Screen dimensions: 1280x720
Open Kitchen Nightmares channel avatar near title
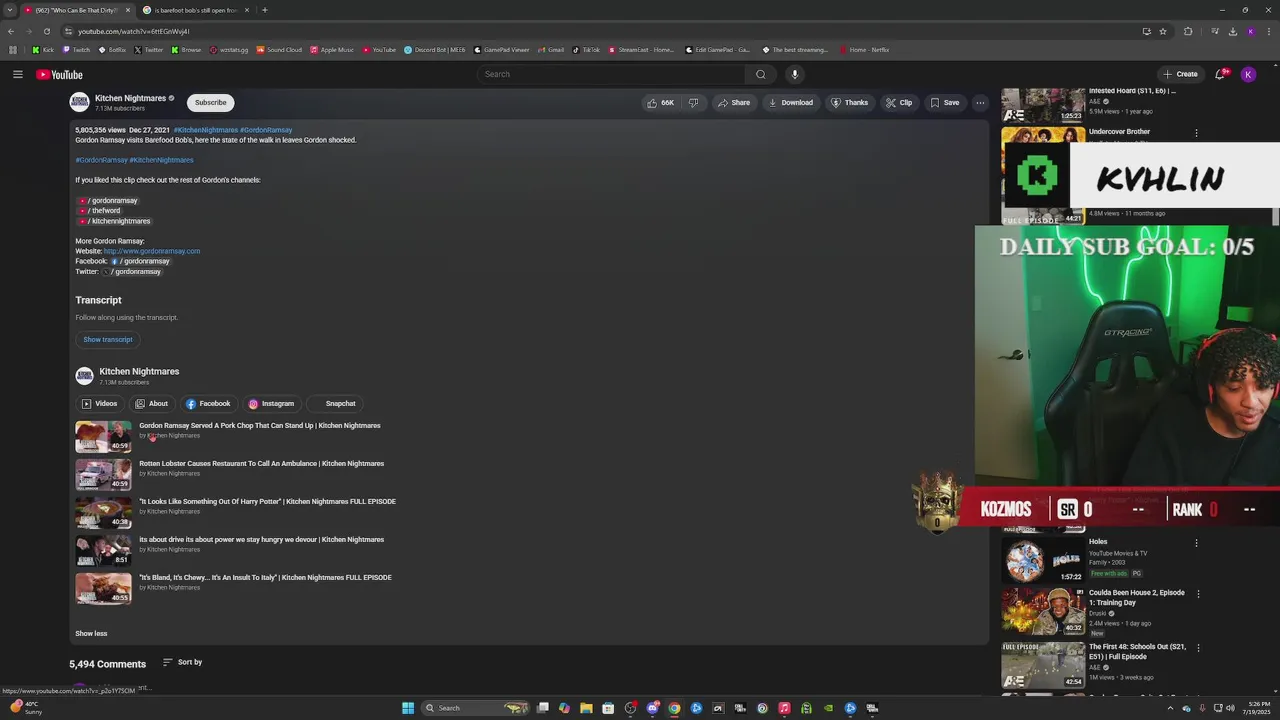coord(79,102)
